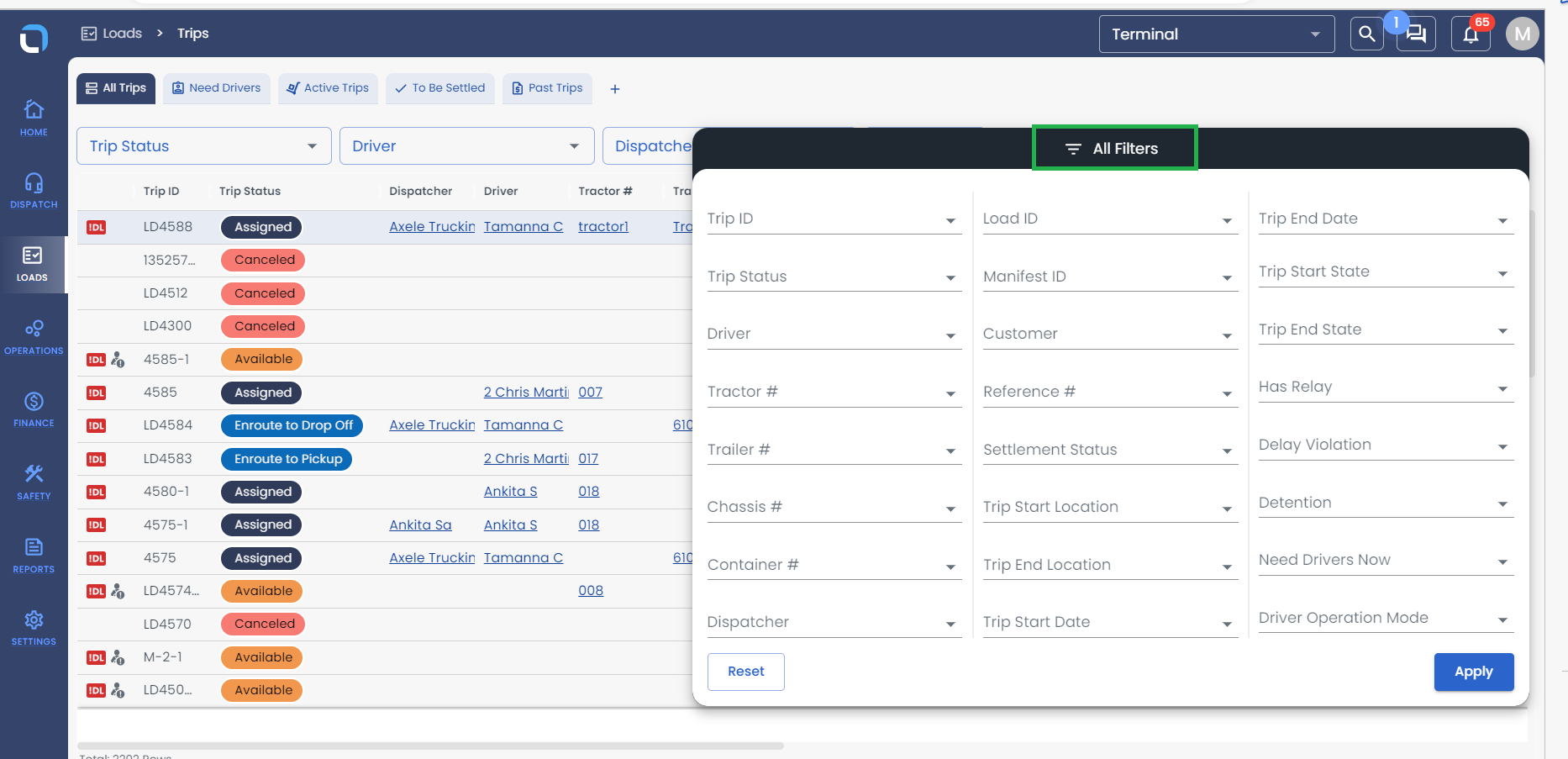
Task: Switch to the Past Trips tab
Action: point(547,88)
